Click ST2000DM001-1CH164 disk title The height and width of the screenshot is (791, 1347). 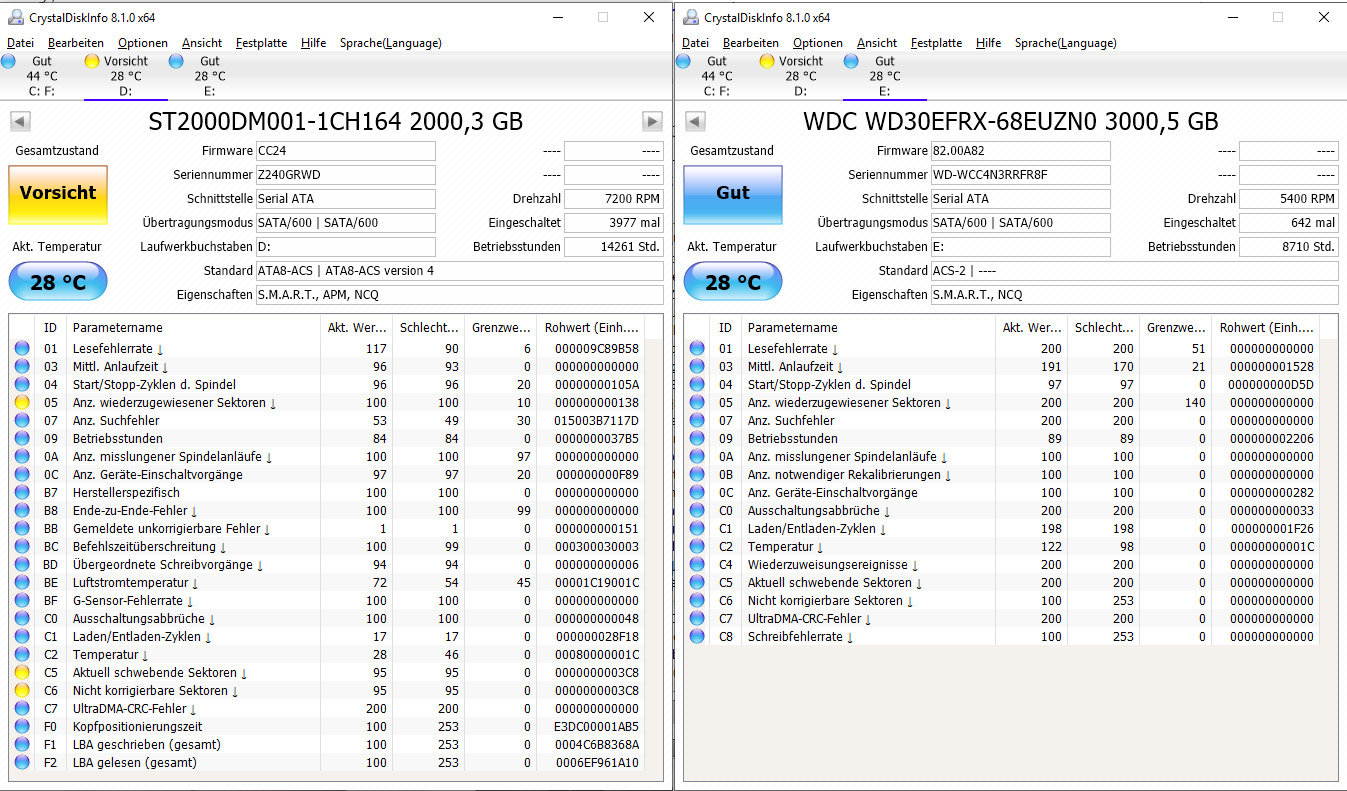pos(336,122)
